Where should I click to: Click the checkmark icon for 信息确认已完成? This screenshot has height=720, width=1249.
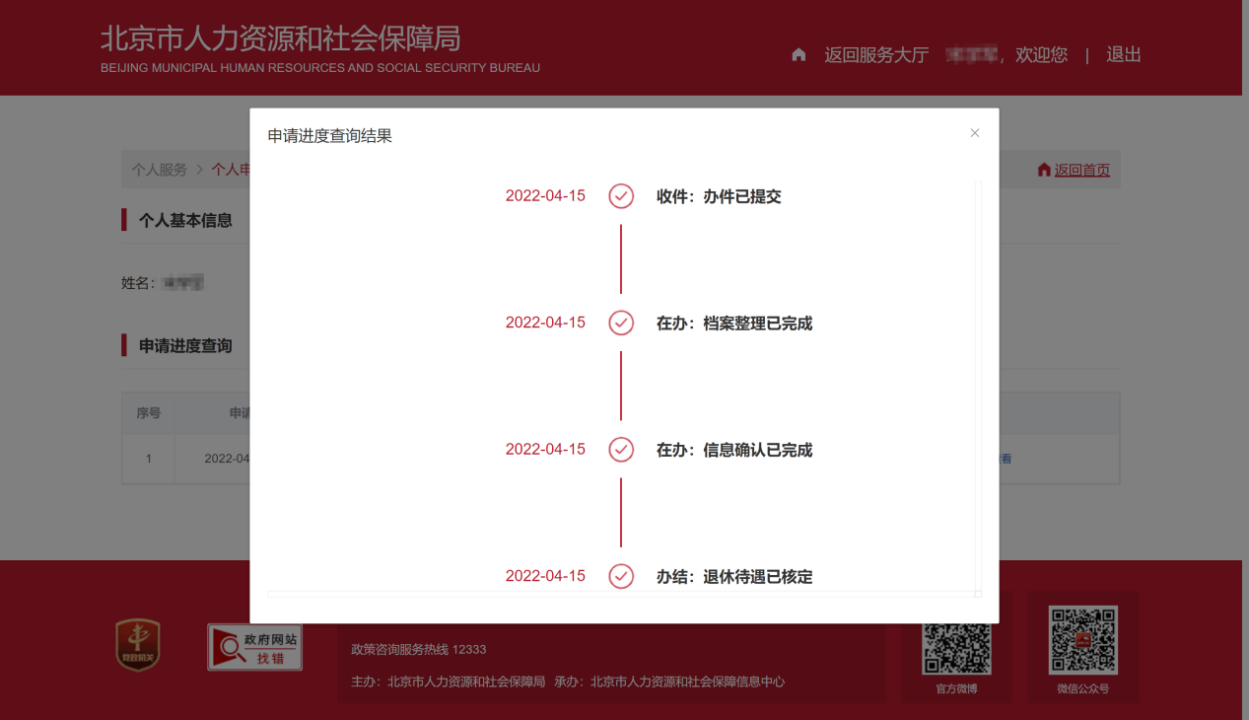[x=621, y=450]
